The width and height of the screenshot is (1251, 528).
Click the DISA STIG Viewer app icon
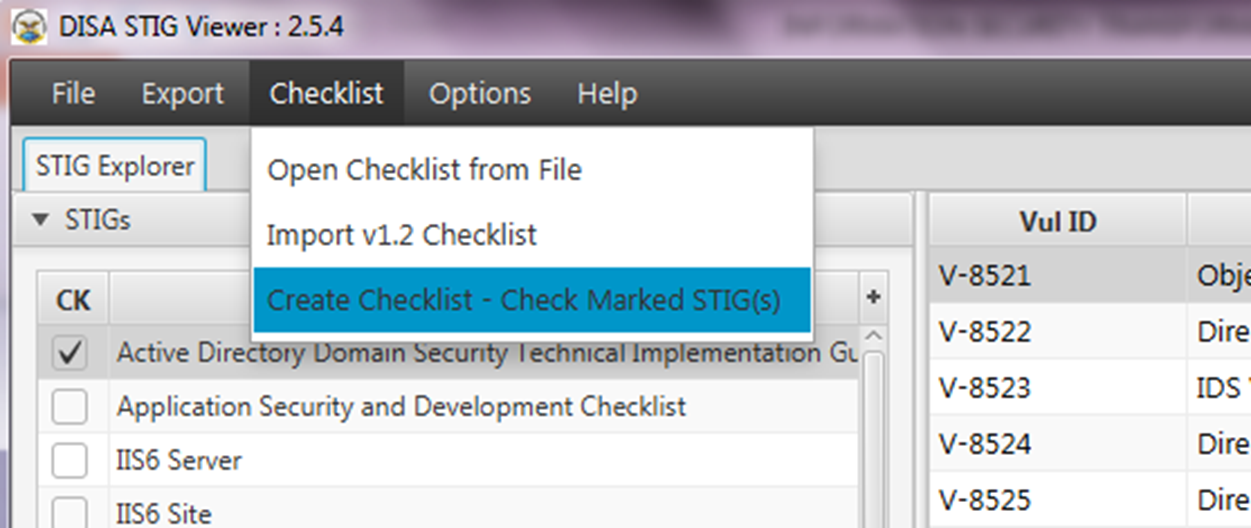click(x=27, y=26)
